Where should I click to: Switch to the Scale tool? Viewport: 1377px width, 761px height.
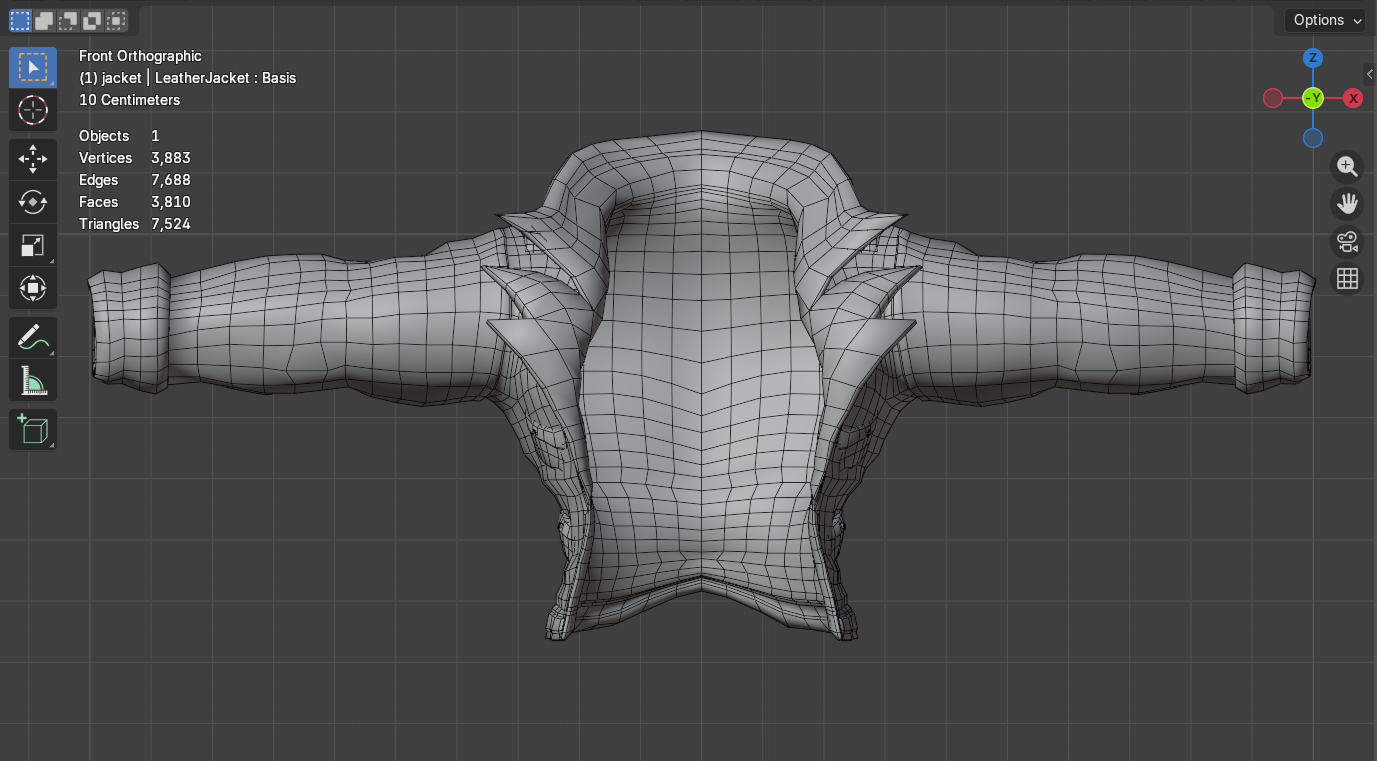[x=33, y=246]
